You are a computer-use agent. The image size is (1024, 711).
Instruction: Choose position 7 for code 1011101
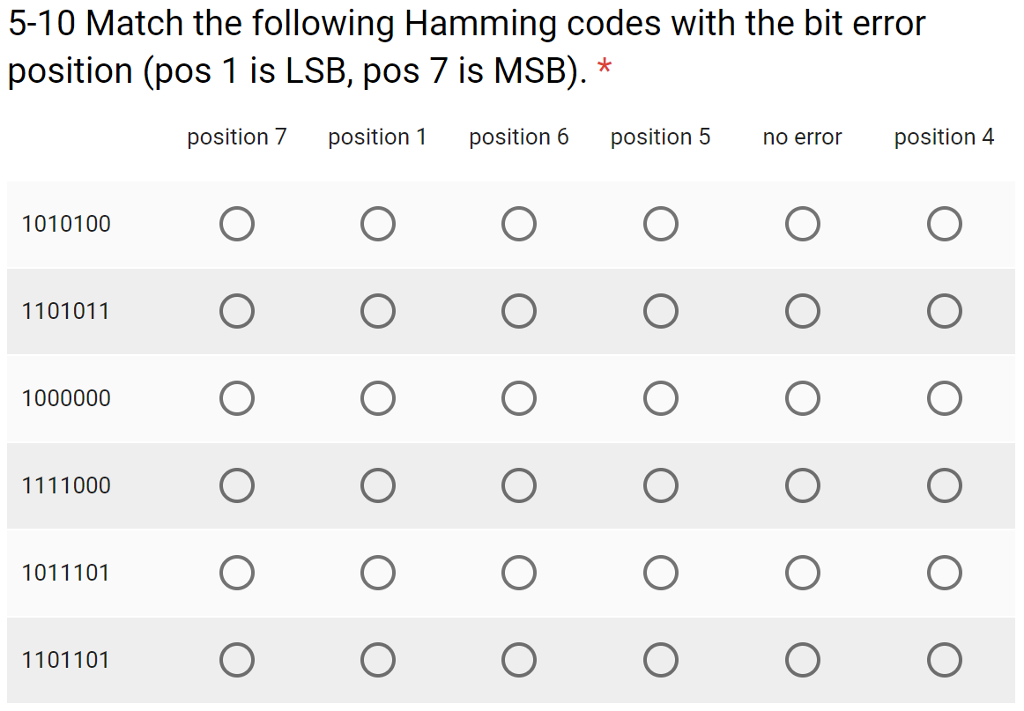click(236, 573)
